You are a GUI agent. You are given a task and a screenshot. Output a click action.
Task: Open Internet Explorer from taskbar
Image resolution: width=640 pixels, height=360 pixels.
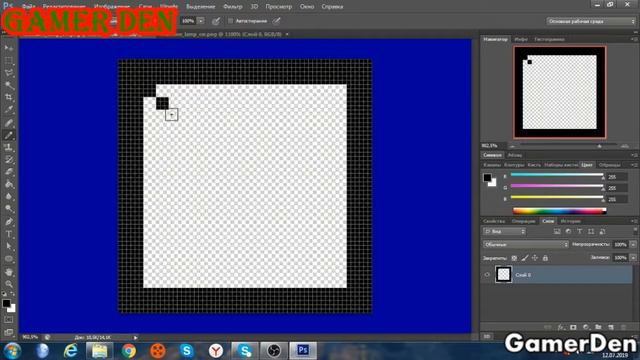click(71, 351)
